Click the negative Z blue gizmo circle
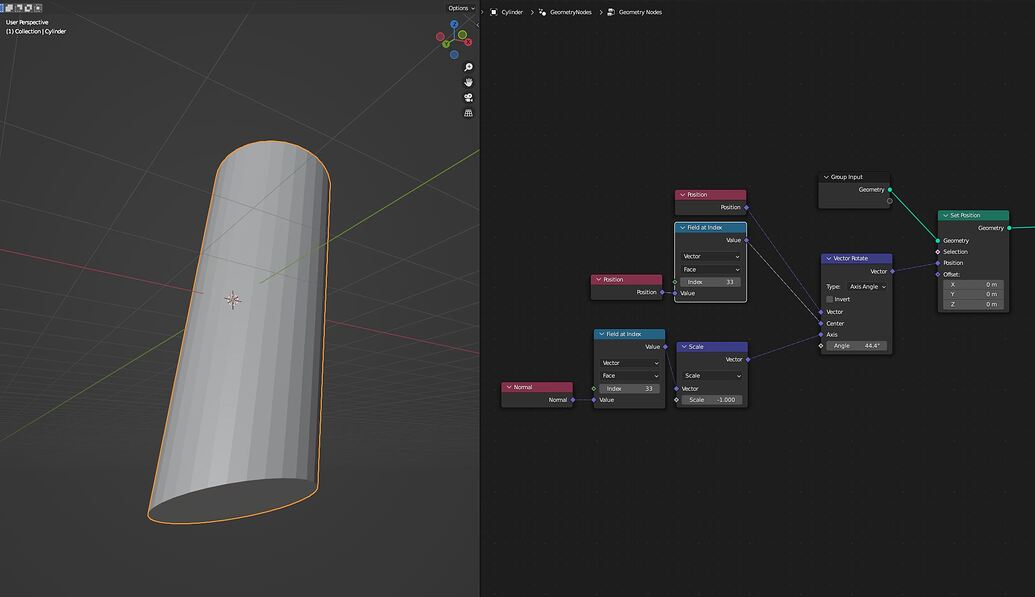 [x=454, y=54]
